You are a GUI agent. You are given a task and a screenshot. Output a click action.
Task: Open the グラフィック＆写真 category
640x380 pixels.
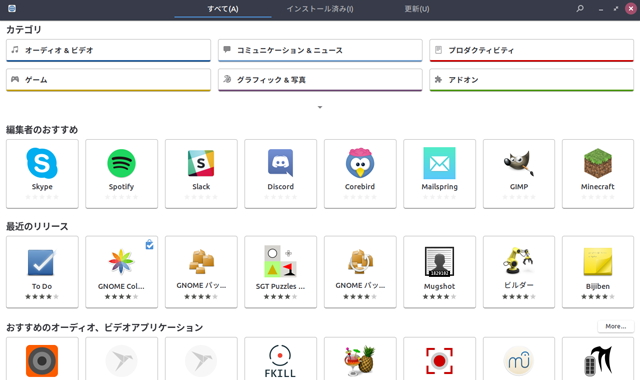click(320, 80)
